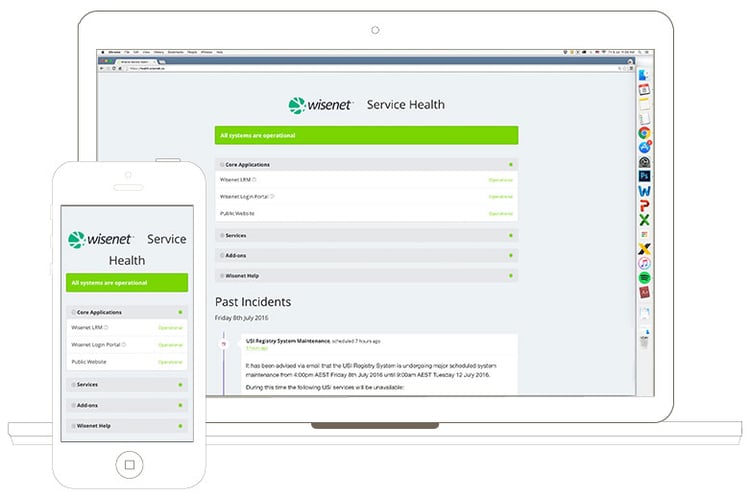Tap green status dot of Add-ons on phone
The width and height of the screenshot is (750, 497).
[180, 405]
